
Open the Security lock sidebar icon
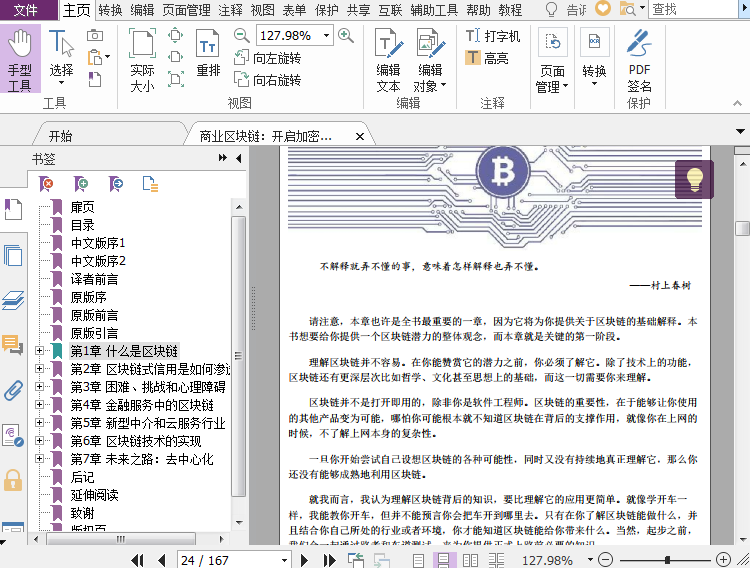coord(13,480)
